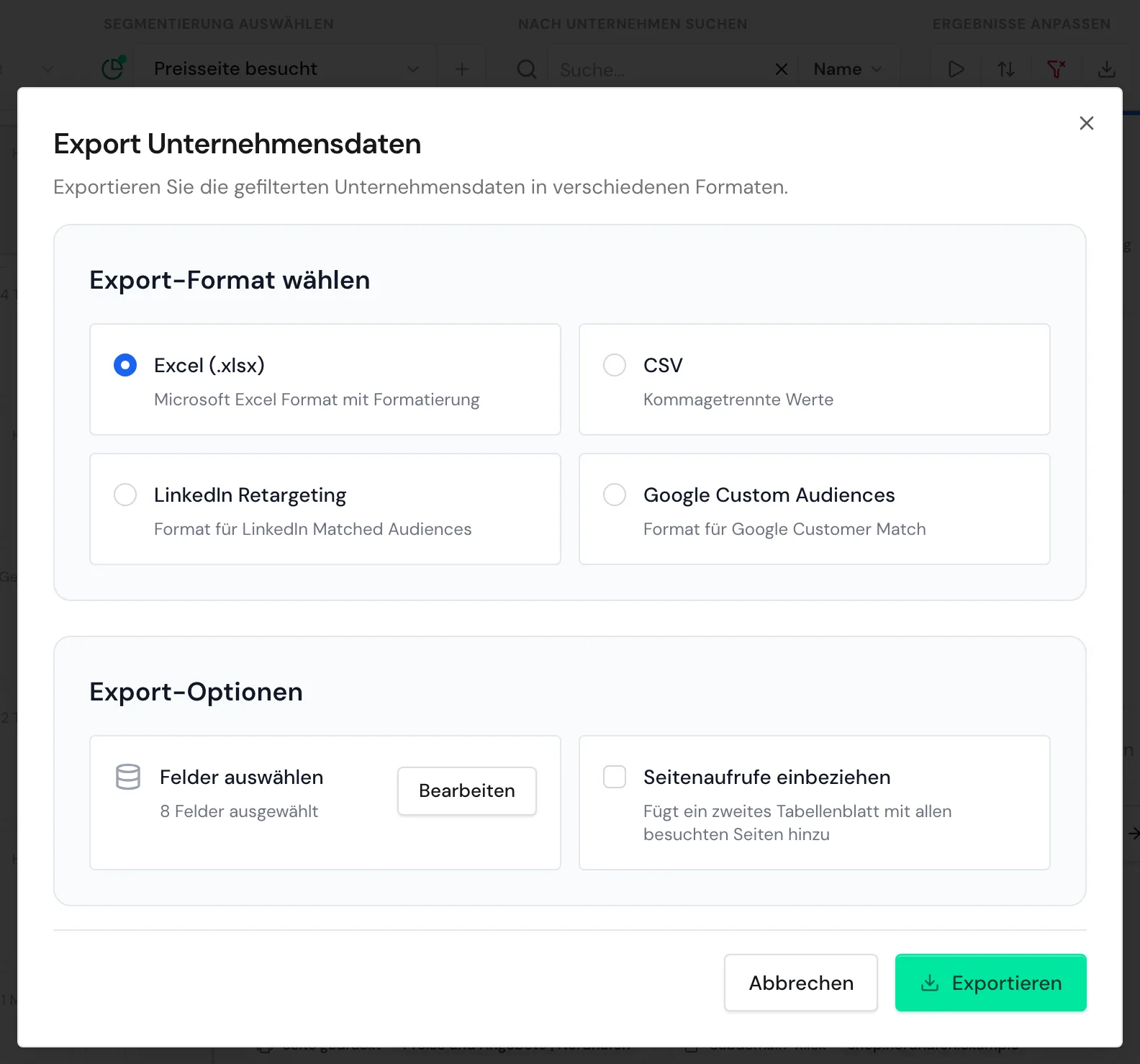The image size is (1140, 1064).
Task: Enable Seitenaufrufe einbeziehen checkbox
Action: (x=615, y=777)
